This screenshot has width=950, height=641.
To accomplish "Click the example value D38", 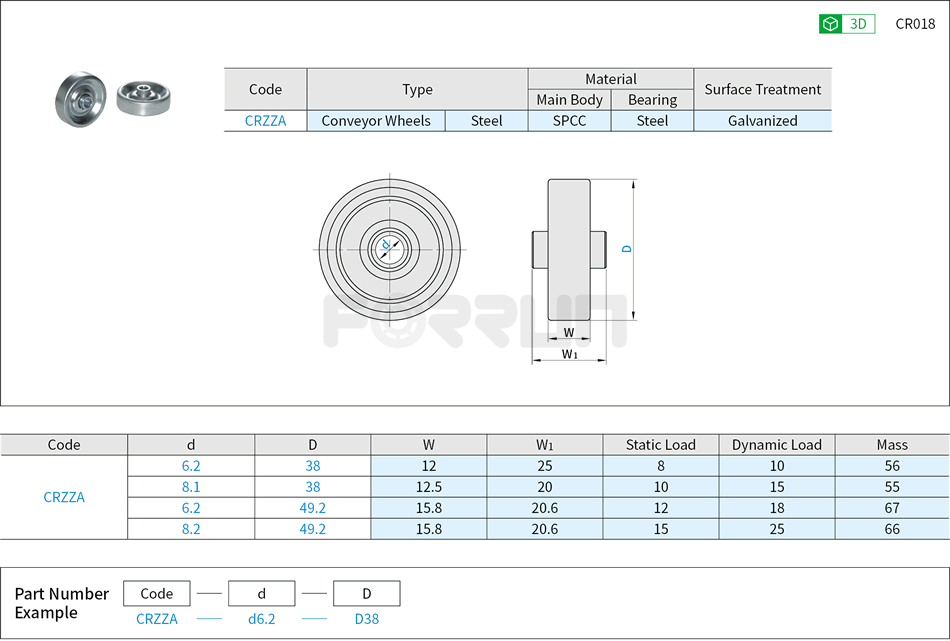I will pos(367,619).
